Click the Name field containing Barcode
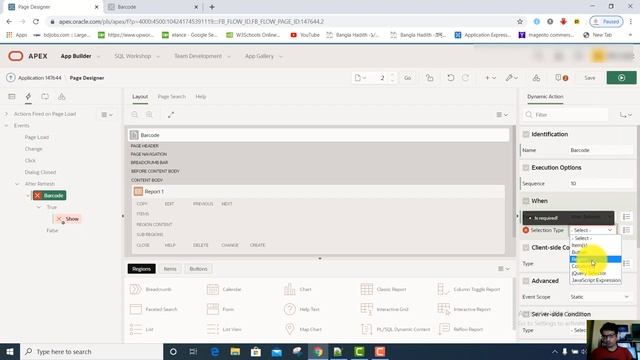640x360 pixels. click(600, 150)
